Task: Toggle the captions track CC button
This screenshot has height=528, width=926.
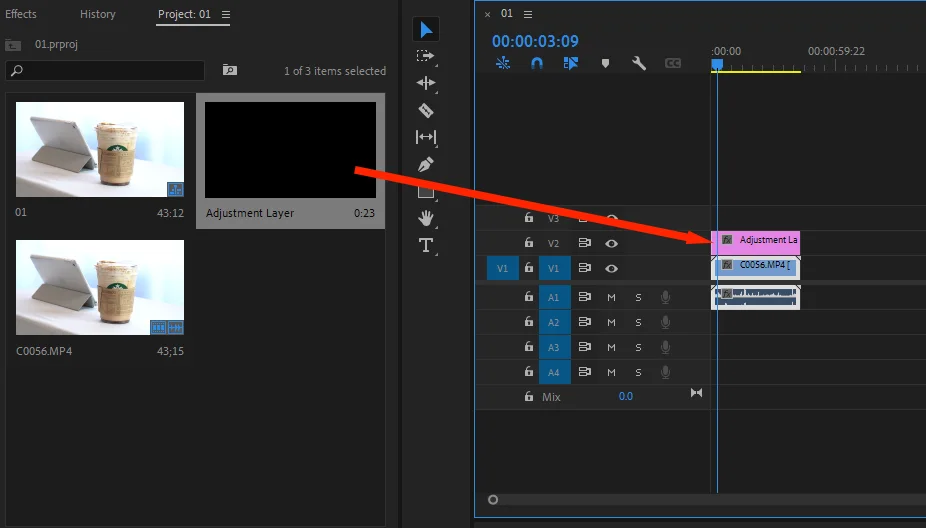Action: tap(673, 63)
